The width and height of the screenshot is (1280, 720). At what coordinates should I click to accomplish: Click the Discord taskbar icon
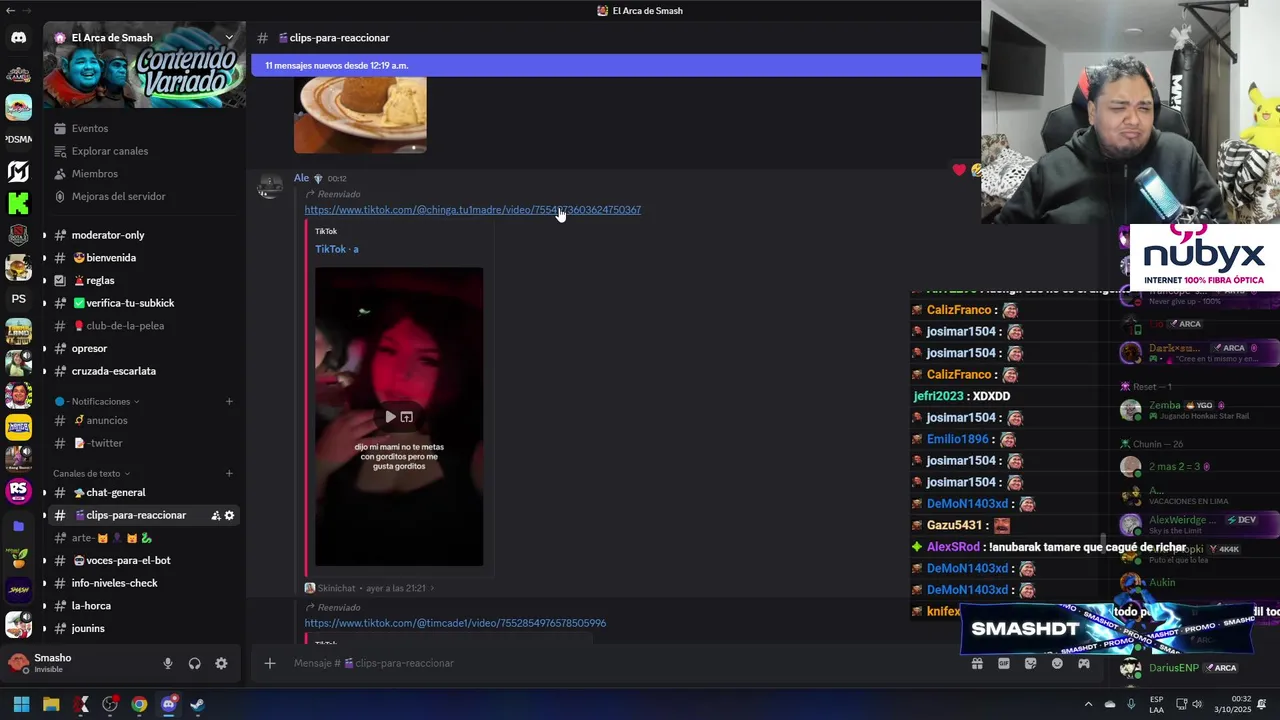(x=168, y=704)
